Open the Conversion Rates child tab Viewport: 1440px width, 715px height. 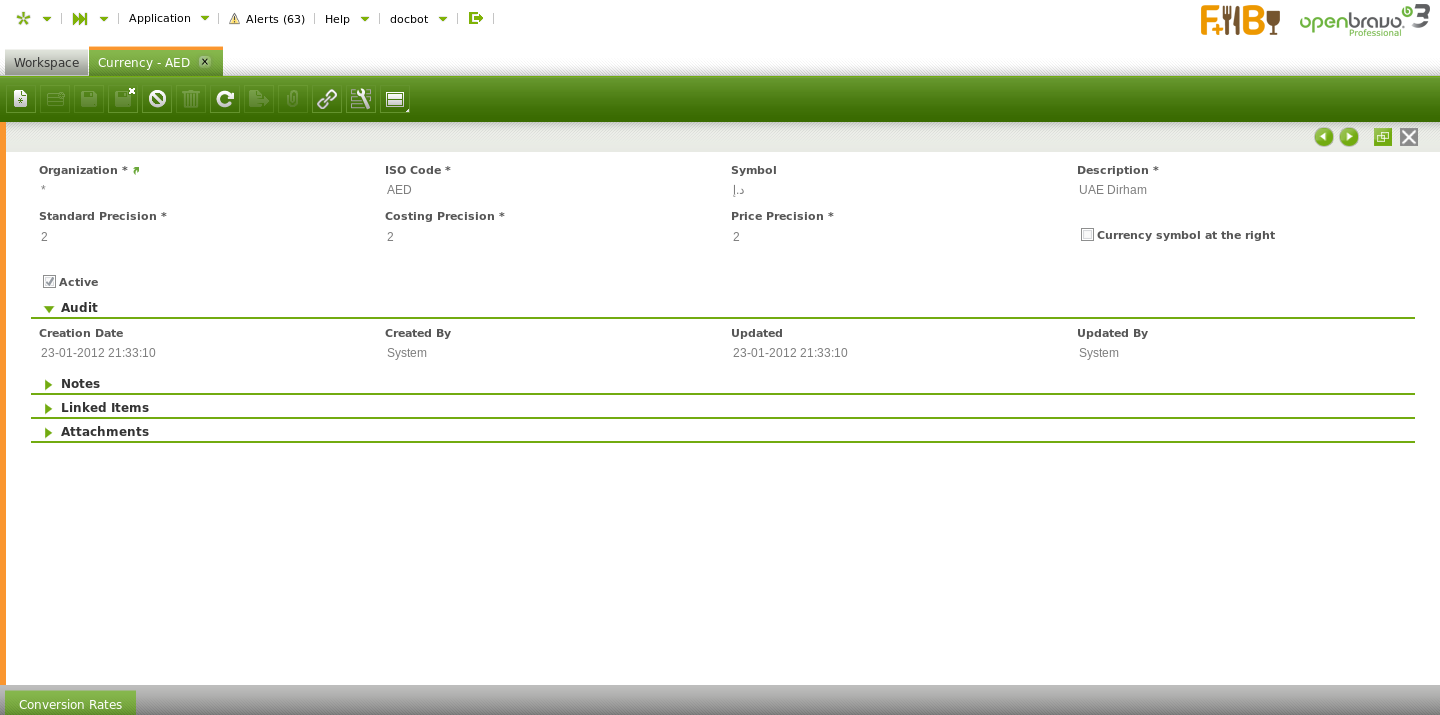[70, 704]
